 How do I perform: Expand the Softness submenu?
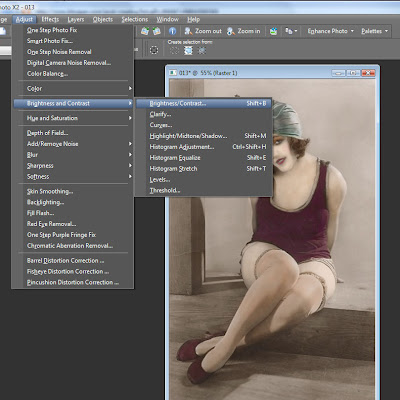point(73,177)
